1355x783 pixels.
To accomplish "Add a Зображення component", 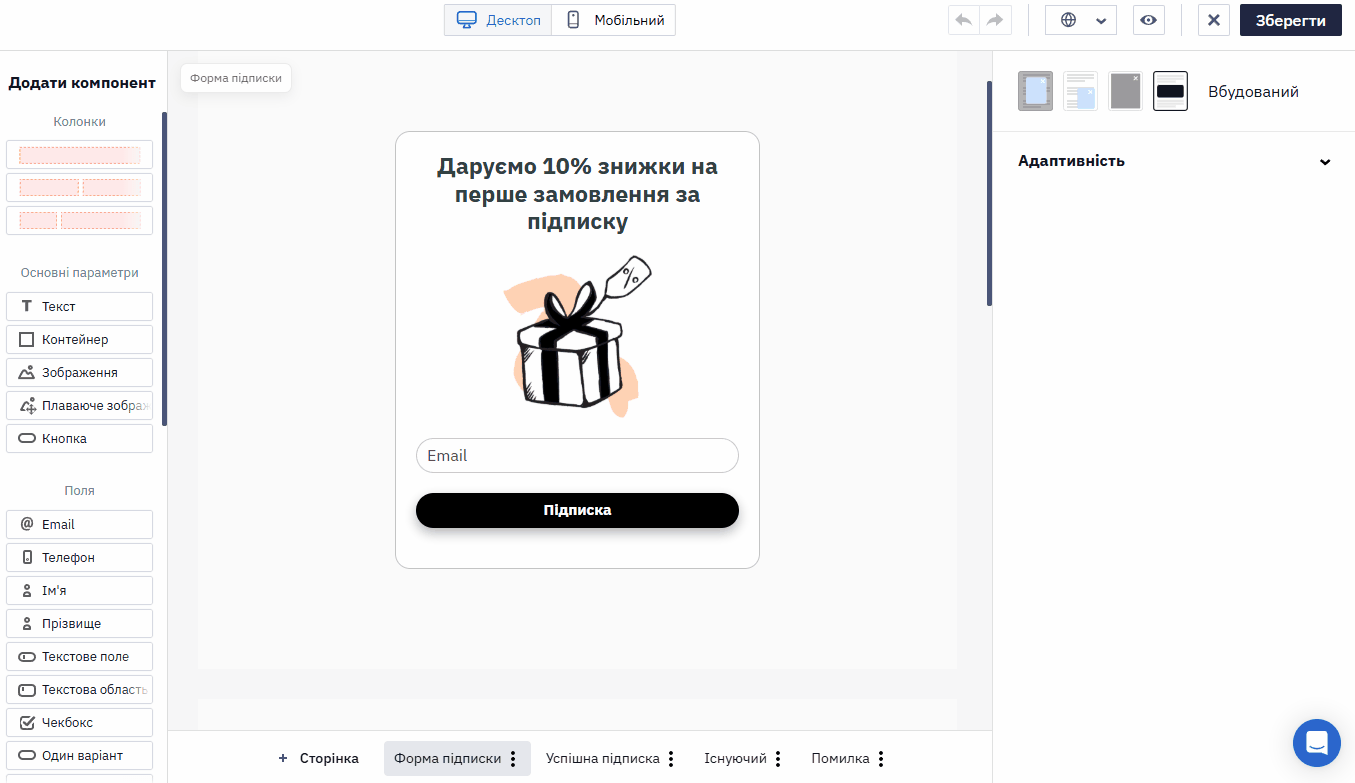I will [x=79, y=372].
